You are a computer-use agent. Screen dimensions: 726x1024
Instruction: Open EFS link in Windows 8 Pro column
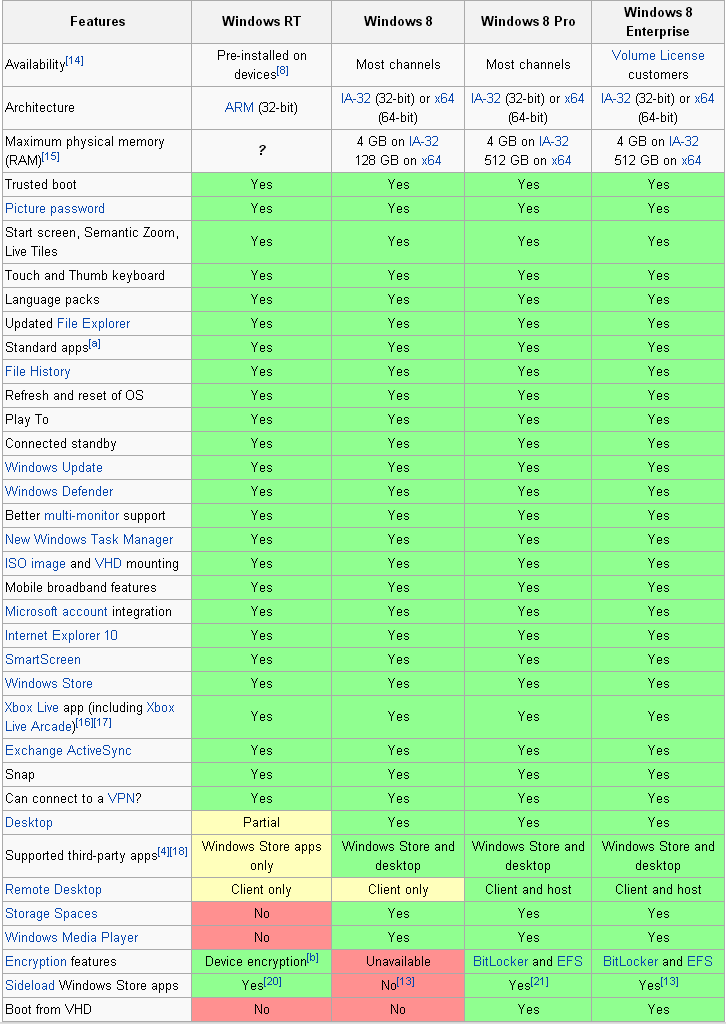(x=570, y=961)
